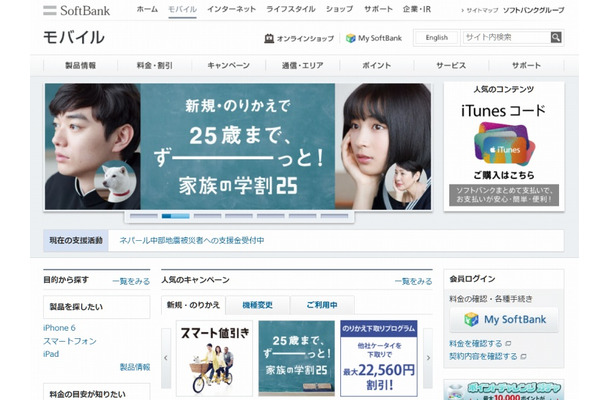Open the ライフスタイル menu item
The height and width of the screenshot is (400, 610).
(x=291, y=9)
